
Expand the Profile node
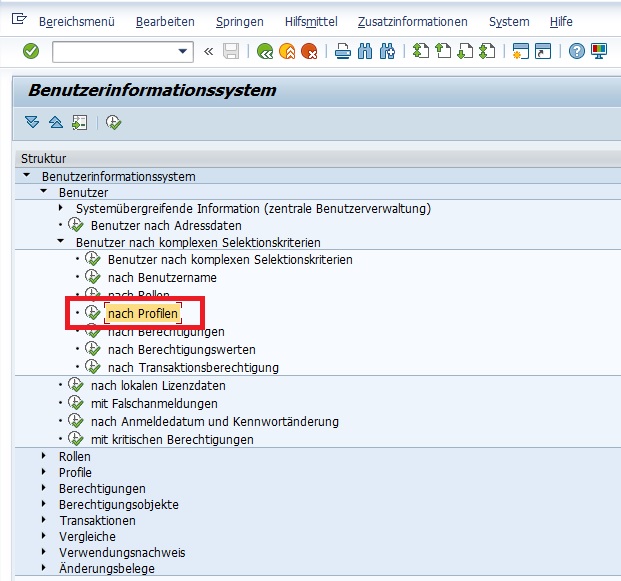[x=44, y=471]
